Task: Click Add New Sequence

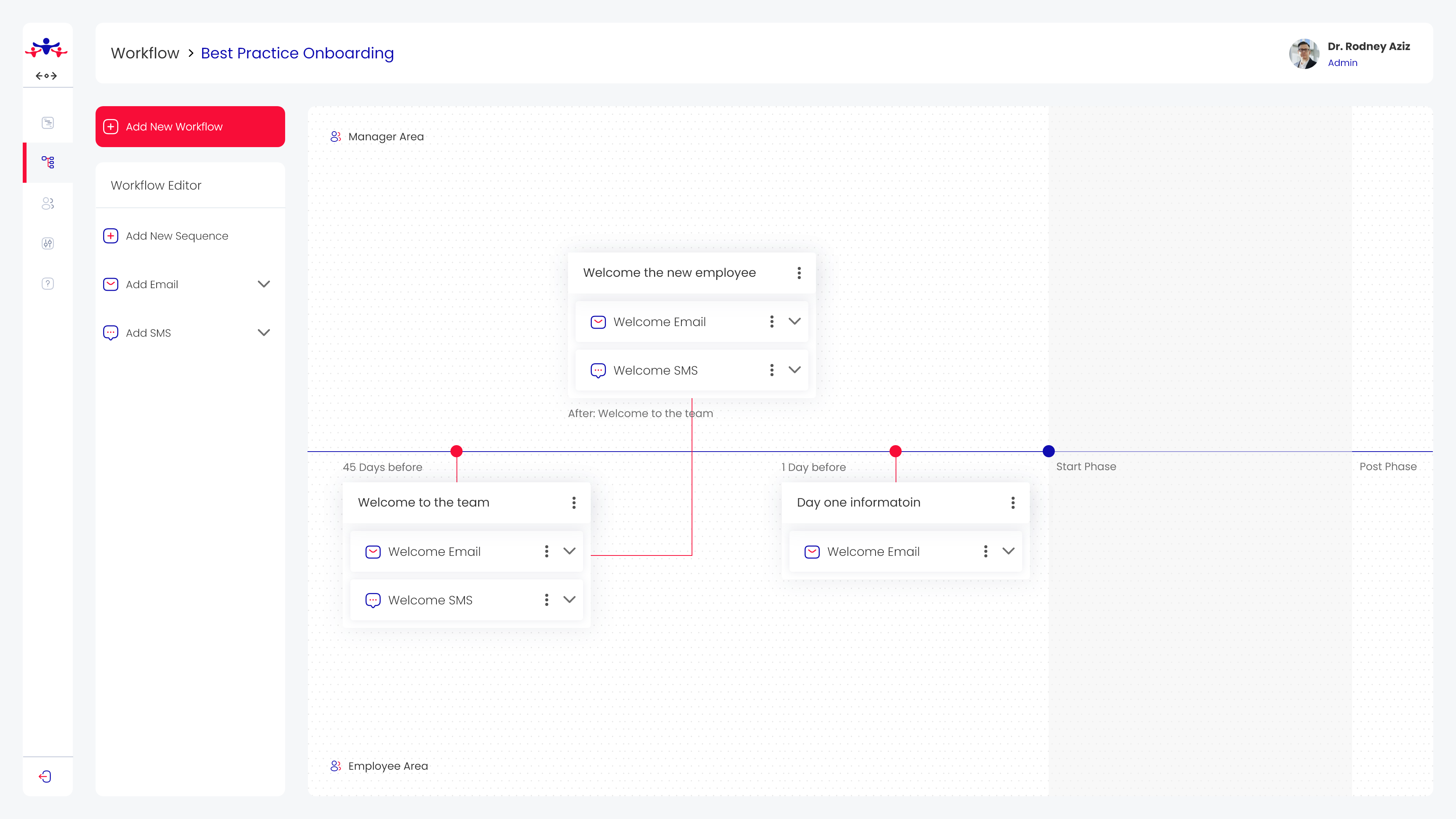Action: coord(176,236)
